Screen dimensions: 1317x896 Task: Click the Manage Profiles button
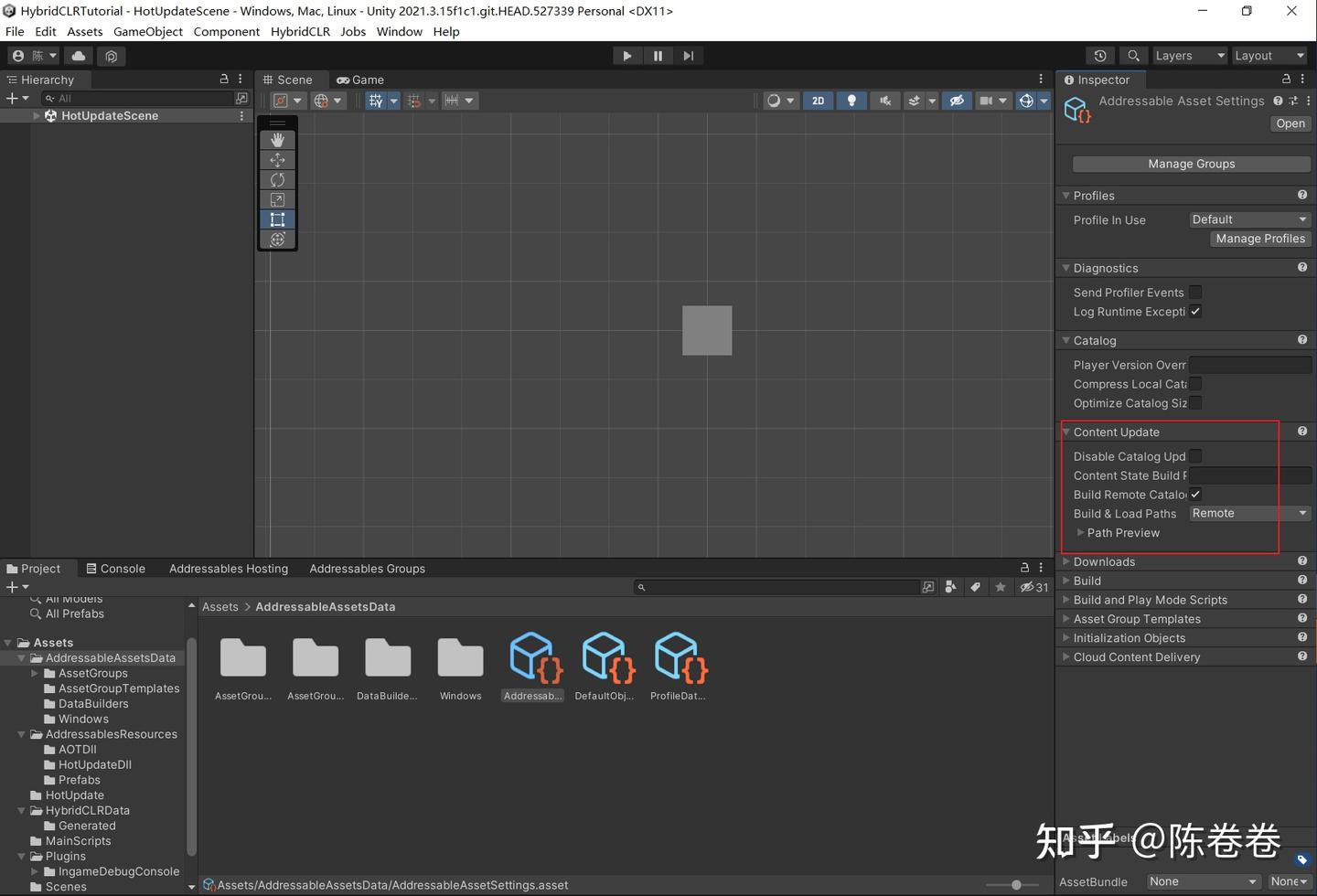point(1259,239)
